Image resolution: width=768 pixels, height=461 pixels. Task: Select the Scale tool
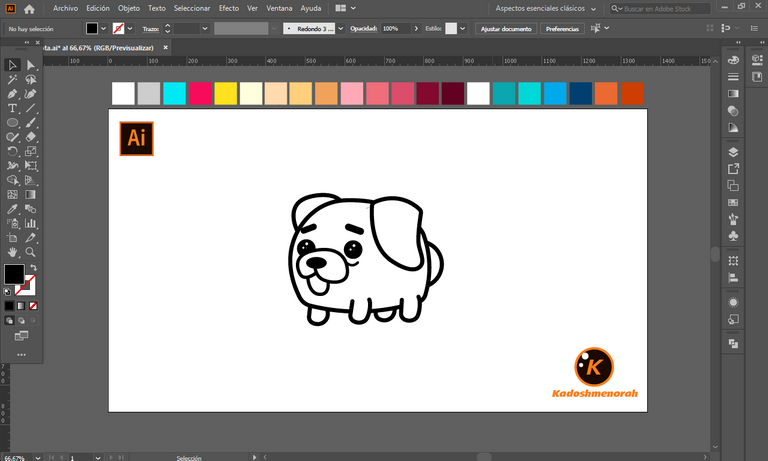tap(30, 151)
